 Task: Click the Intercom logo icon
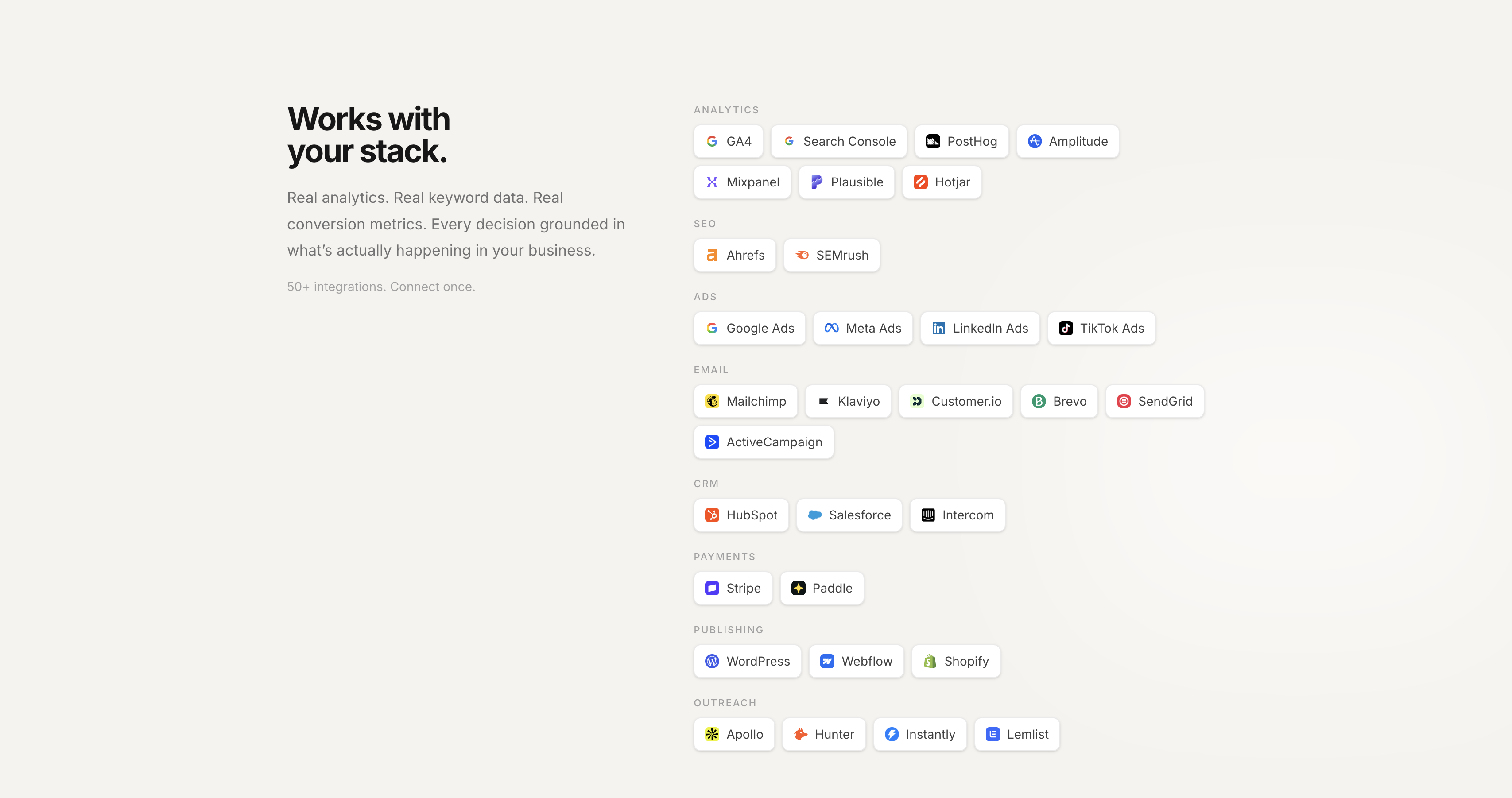coord(927,515)
